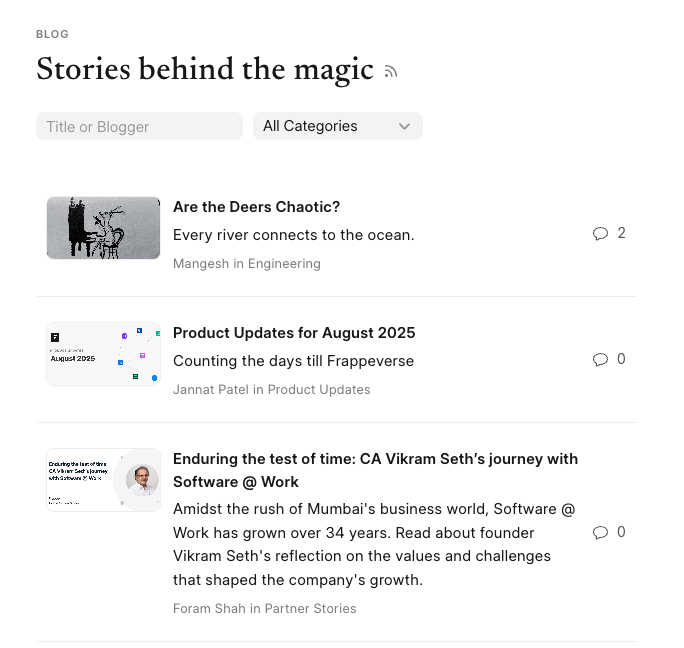This screenshot has width=684, height=648.
Task: Click Jannat Patel in Product Updates byline
Action: pos(271,390)
